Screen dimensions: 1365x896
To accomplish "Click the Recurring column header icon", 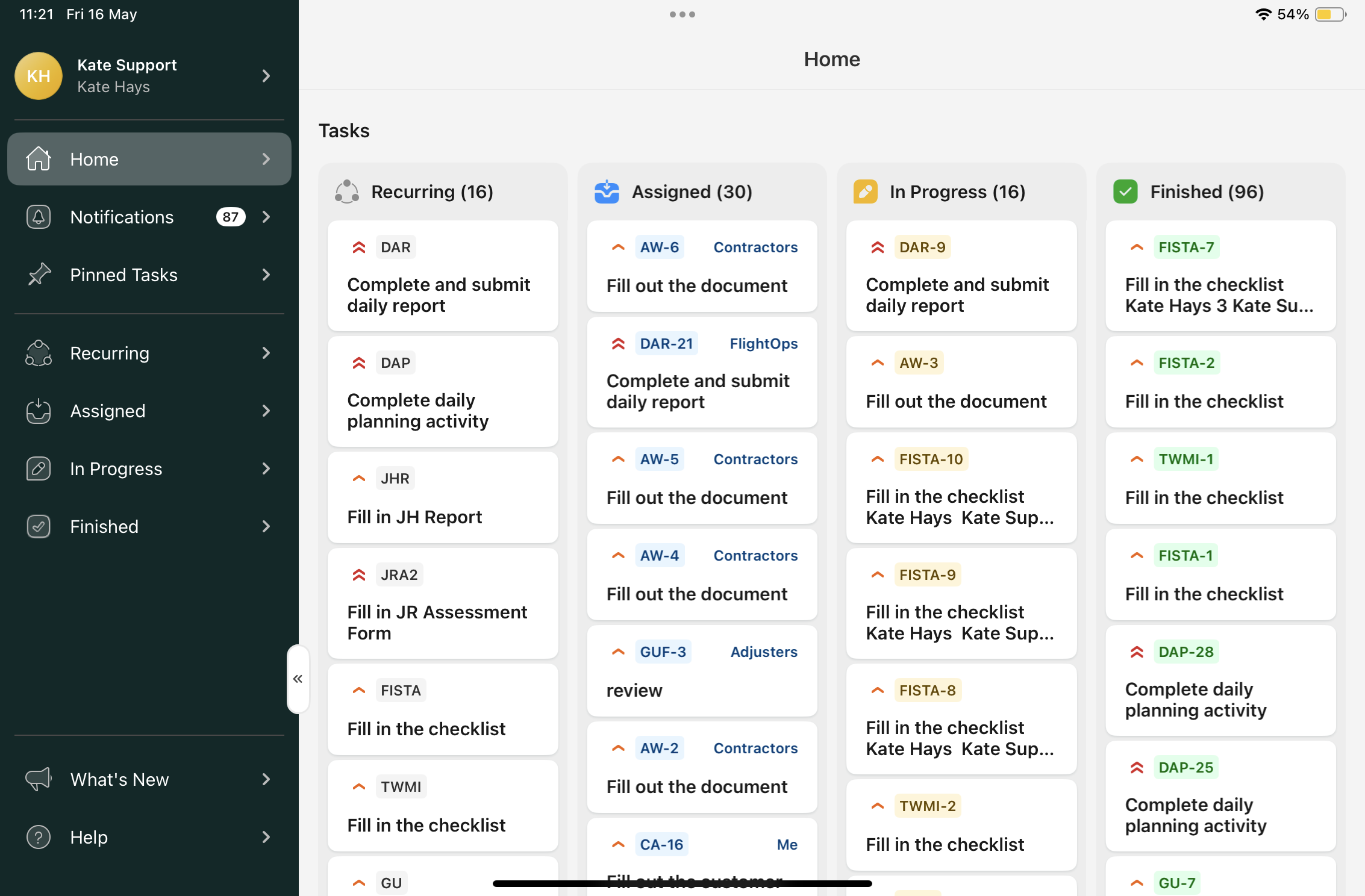I will tap(347, 192).
